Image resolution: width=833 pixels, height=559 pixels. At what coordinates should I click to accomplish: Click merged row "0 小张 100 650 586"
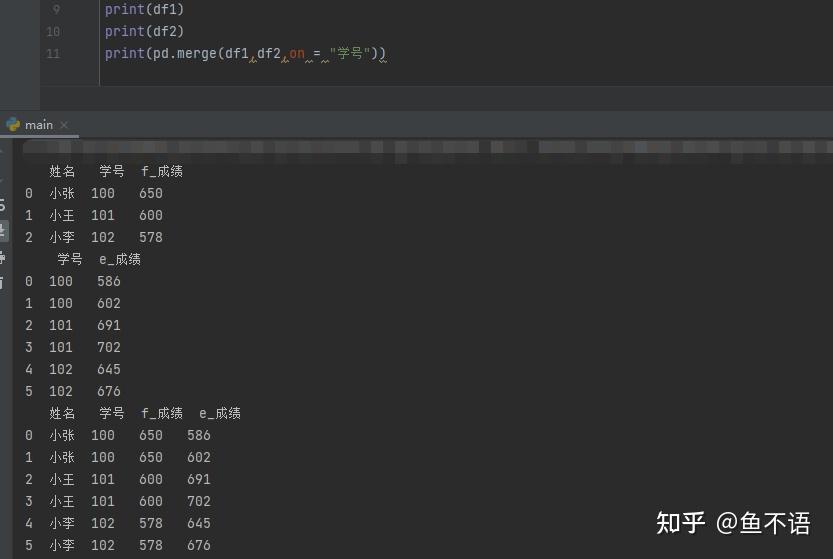point(117,435)
